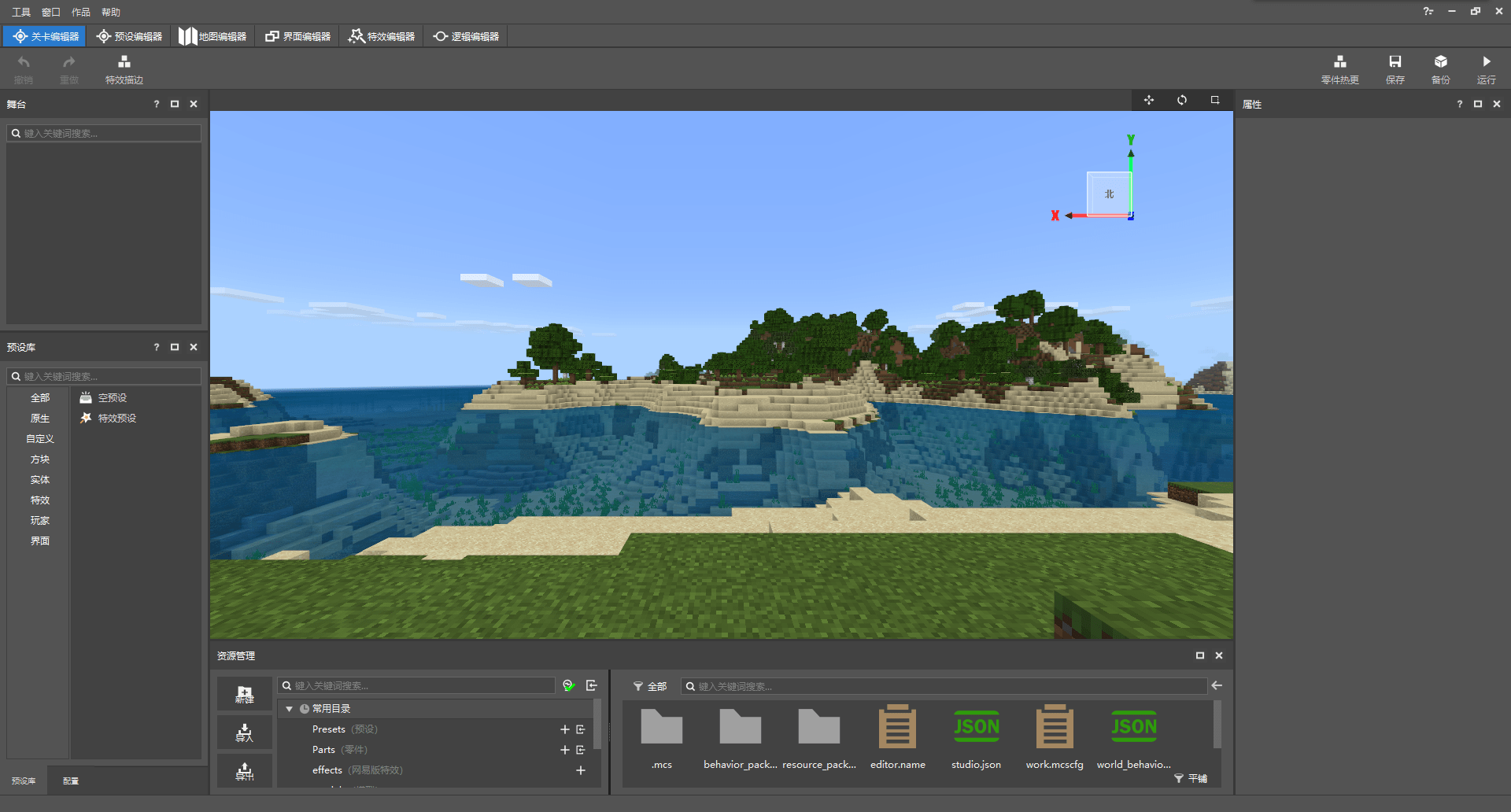Click the scale square icon above viewport
The image size is (1511, 812).
[1215, 100]
